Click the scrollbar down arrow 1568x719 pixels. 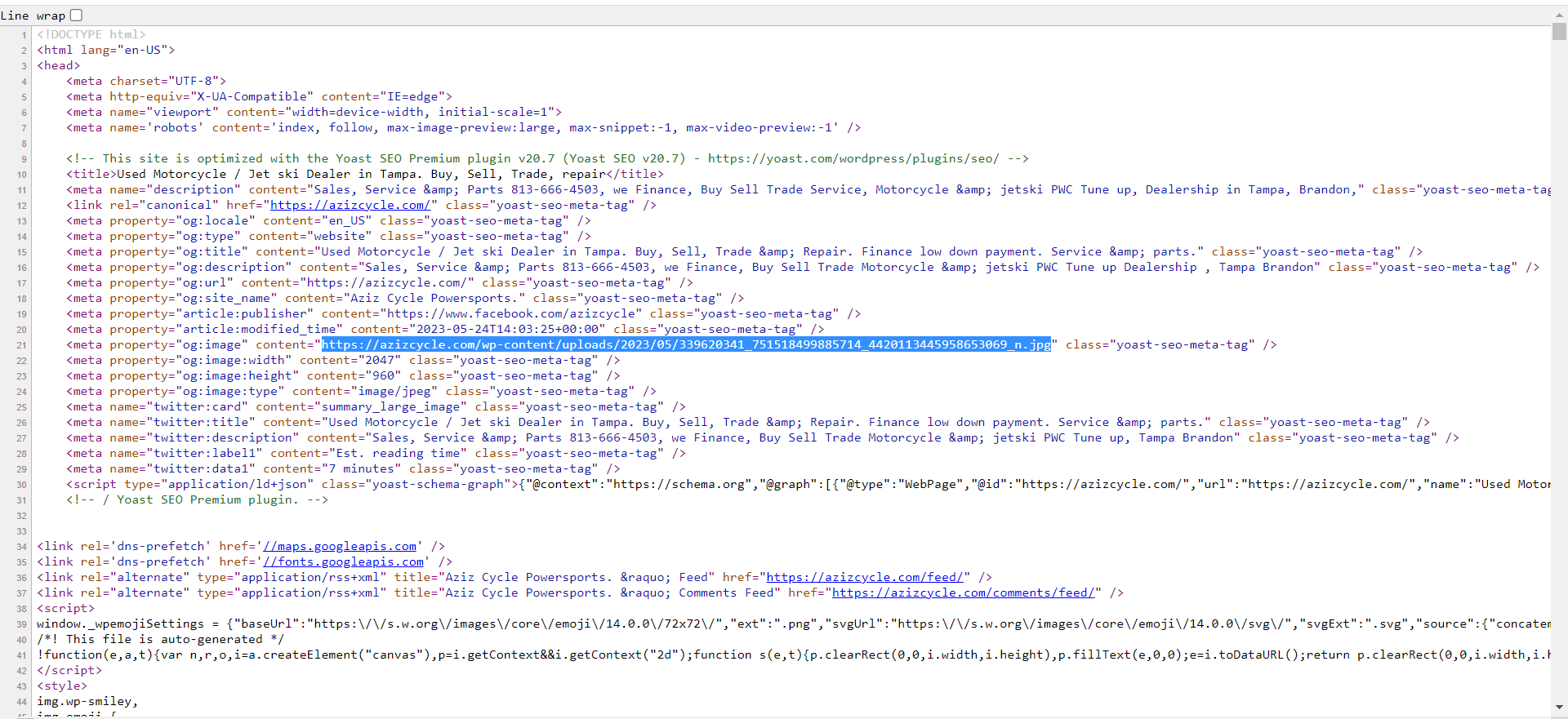tap(1559, 707)
